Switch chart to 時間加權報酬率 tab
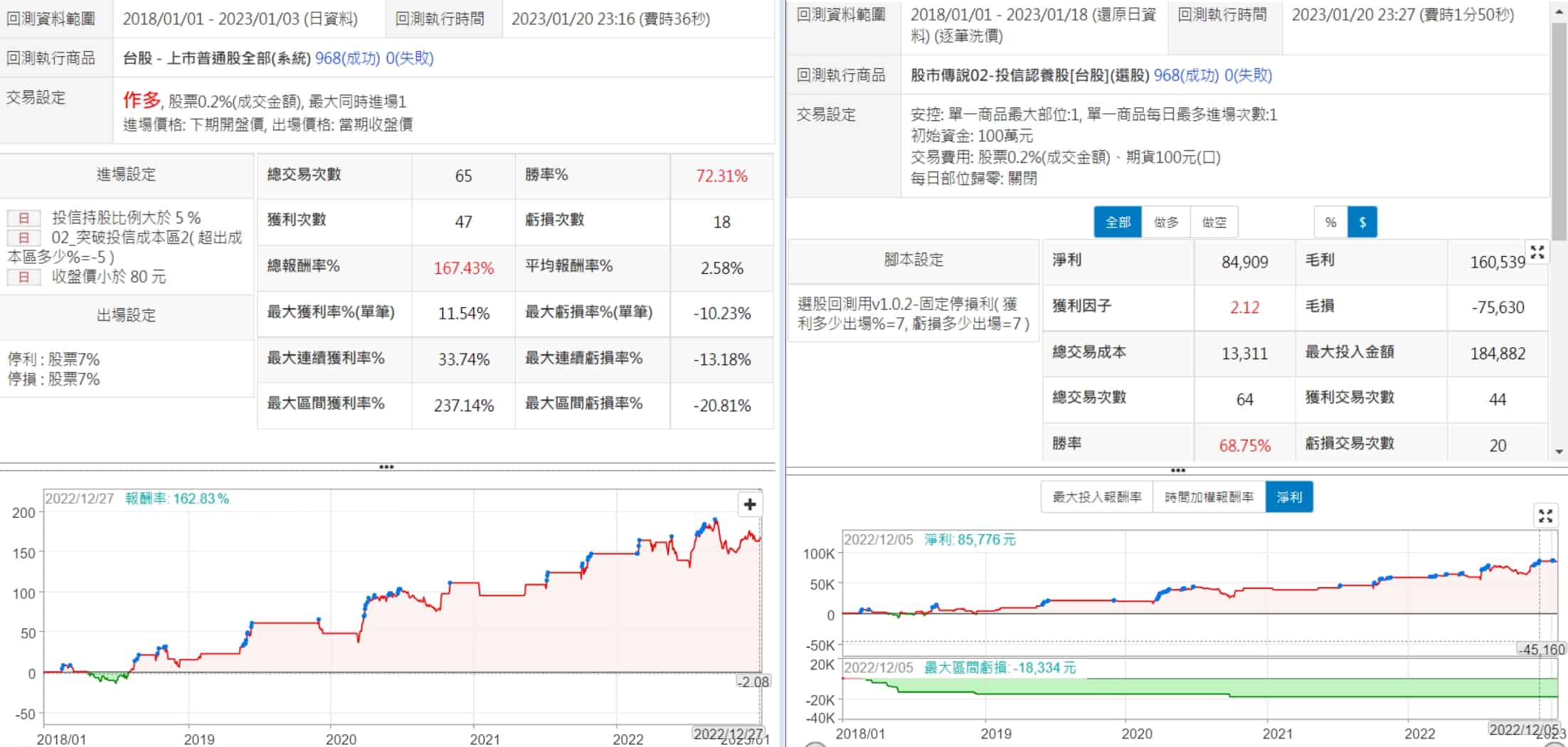1568x747 pixels. (x=1209, y=497)
